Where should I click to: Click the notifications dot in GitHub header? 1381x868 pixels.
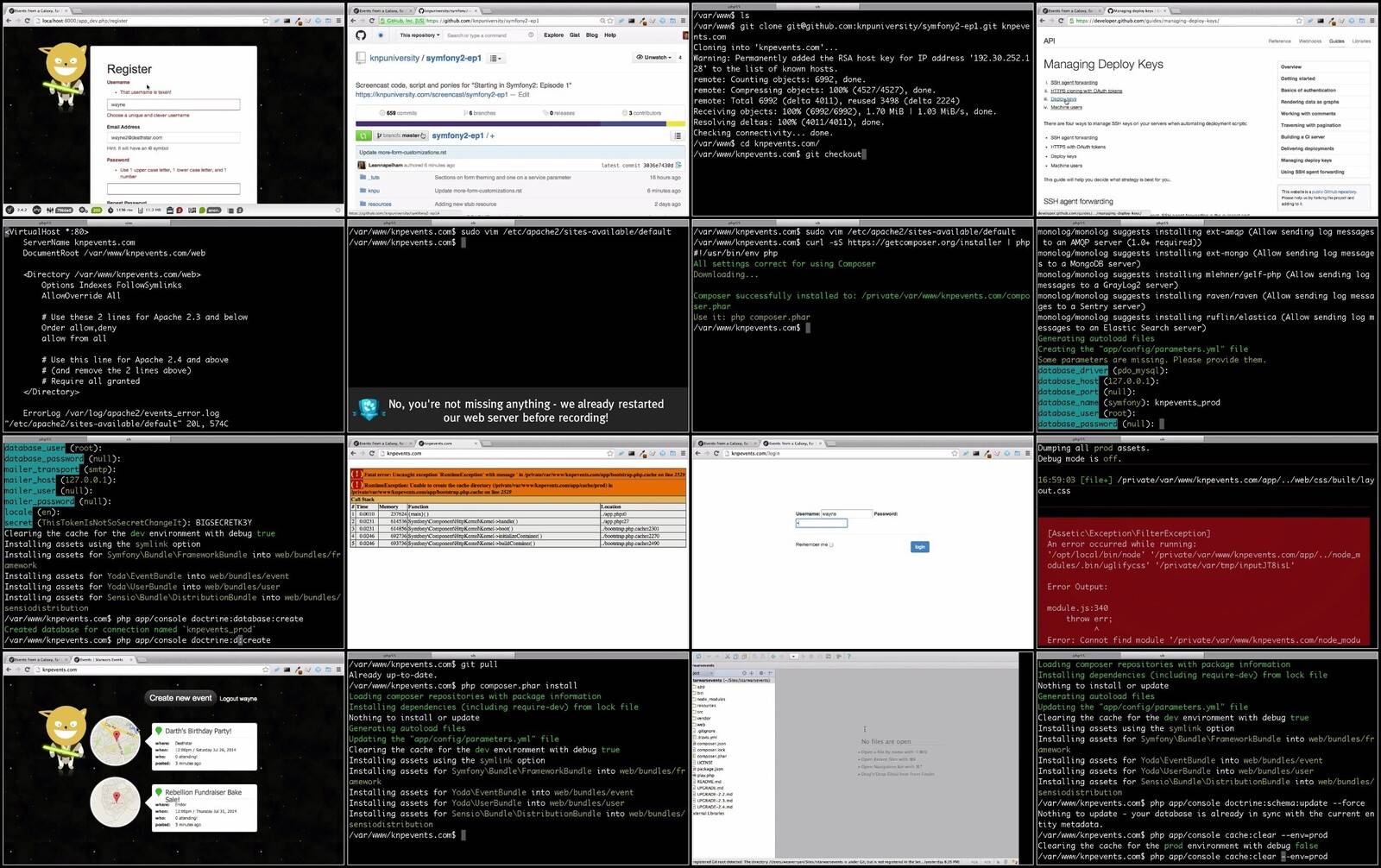pos(381,35)
